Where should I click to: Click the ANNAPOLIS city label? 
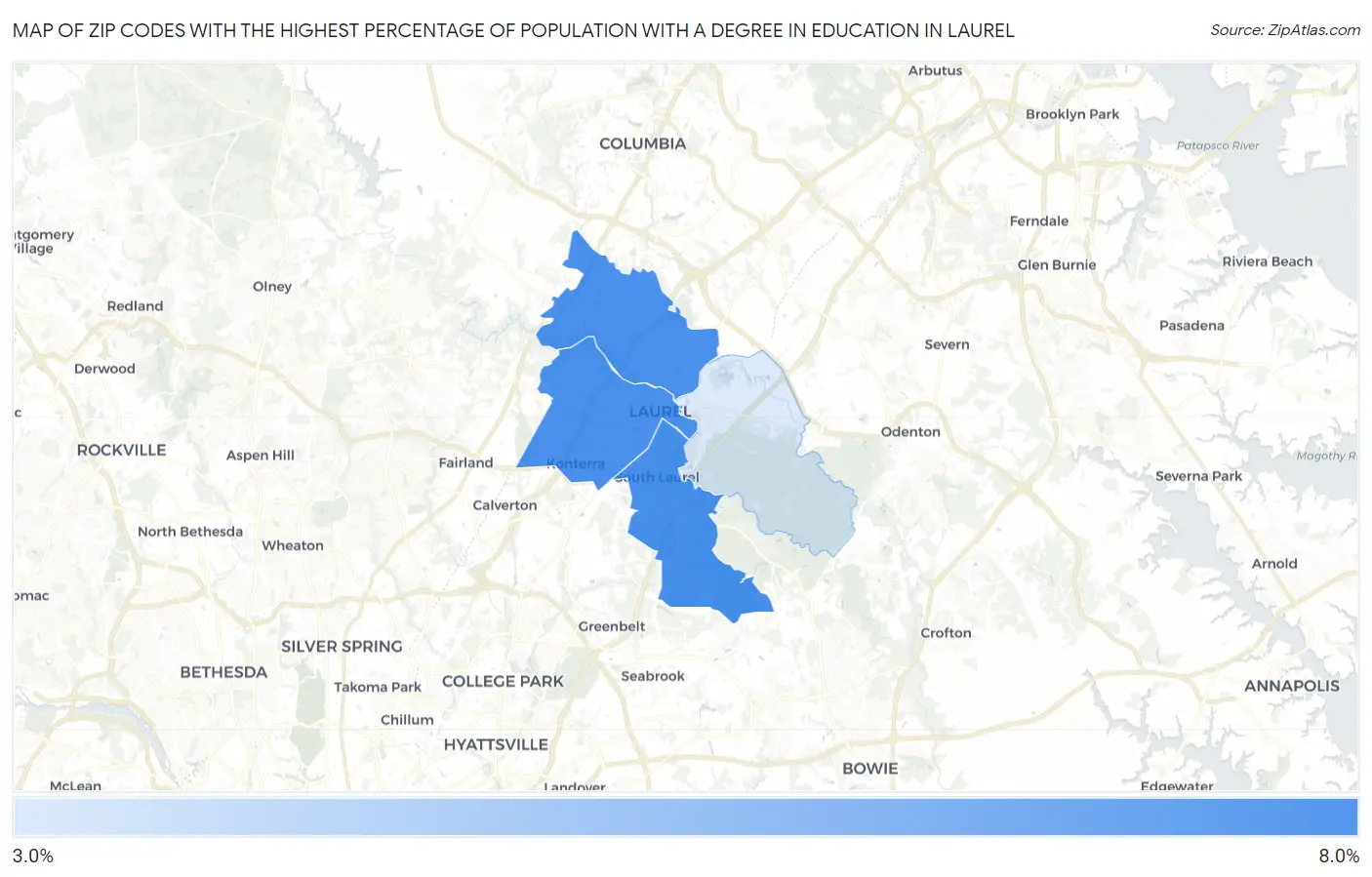(x=1292, y=686)
